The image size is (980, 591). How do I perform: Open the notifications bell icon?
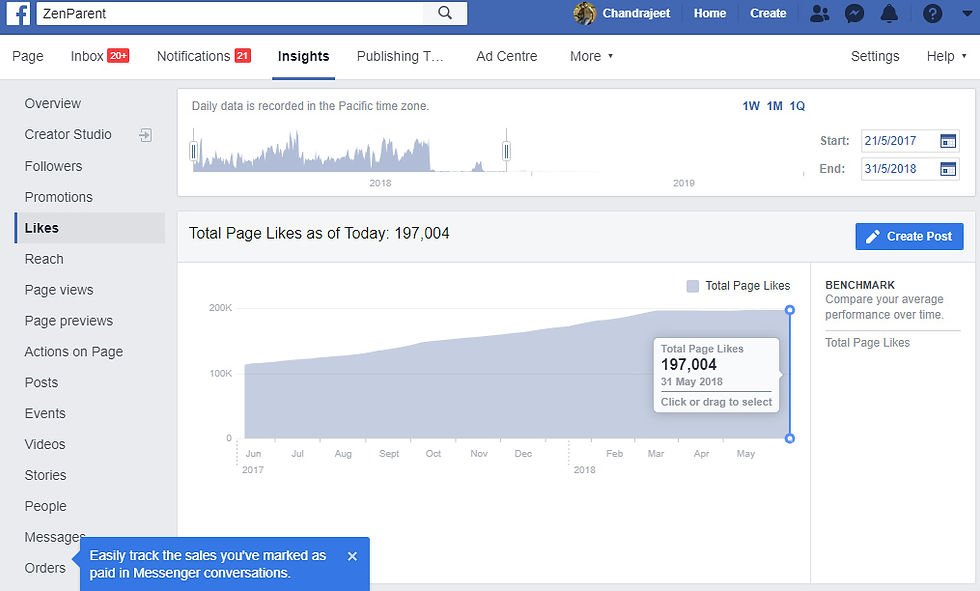889,13
